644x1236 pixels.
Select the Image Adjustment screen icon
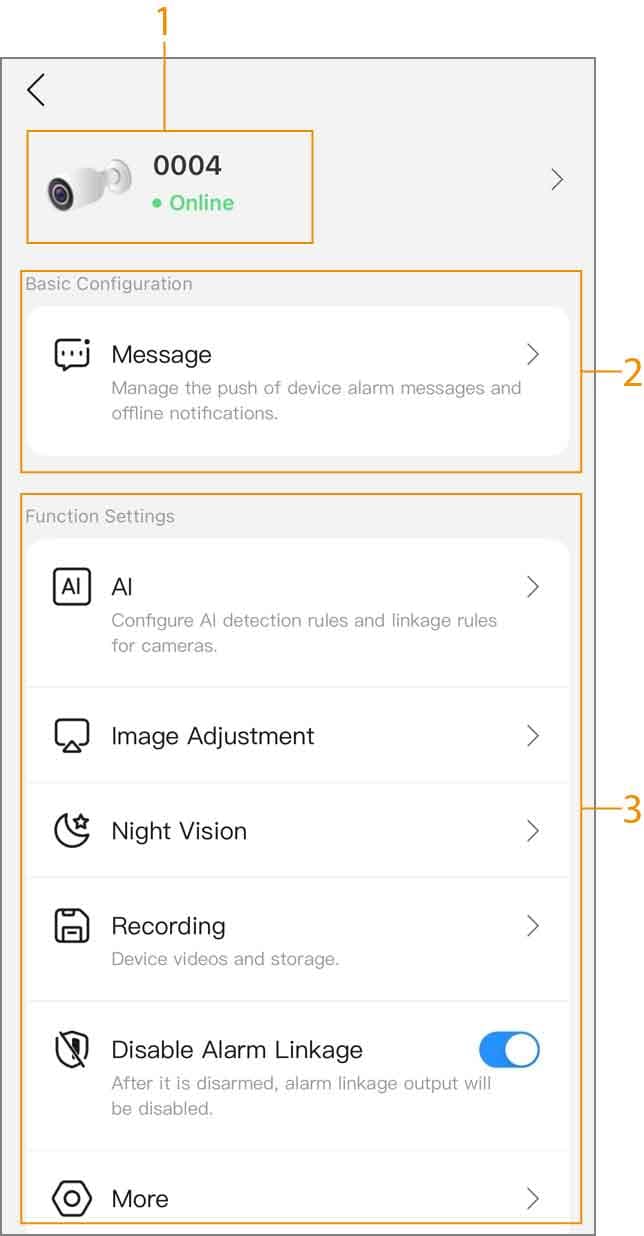[x=71, y=736]
